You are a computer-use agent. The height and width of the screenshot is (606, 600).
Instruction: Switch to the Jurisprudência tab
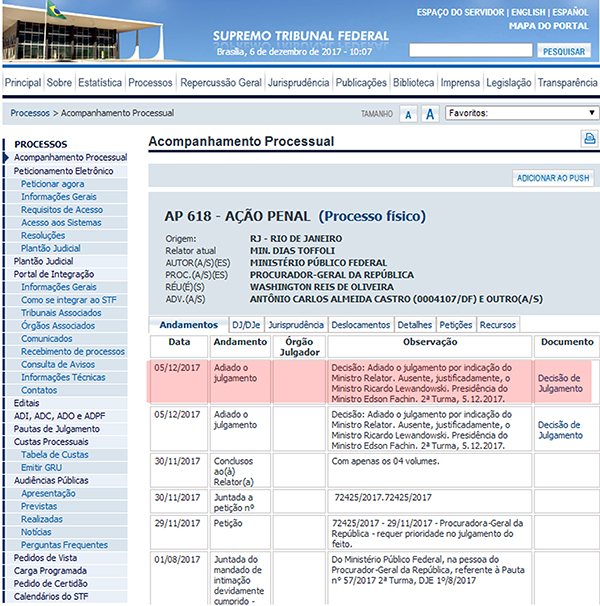click(296, 325)
